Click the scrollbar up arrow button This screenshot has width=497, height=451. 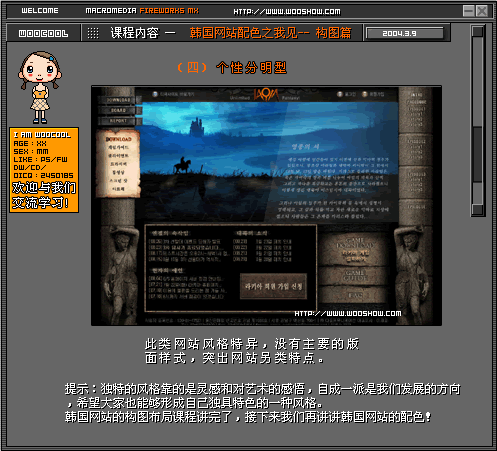click(x=478, y=31)
